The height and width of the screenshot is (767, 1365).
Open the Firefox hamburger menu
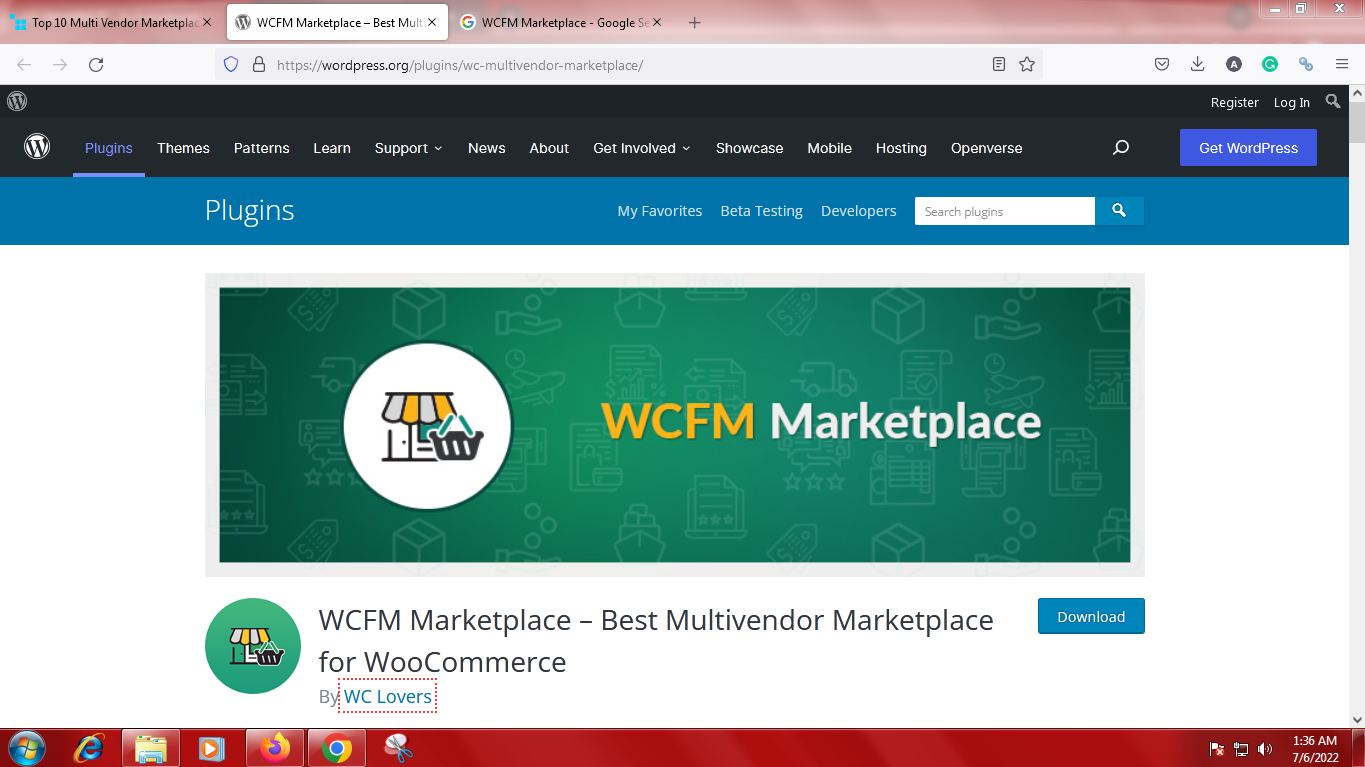pos(1342,64)
